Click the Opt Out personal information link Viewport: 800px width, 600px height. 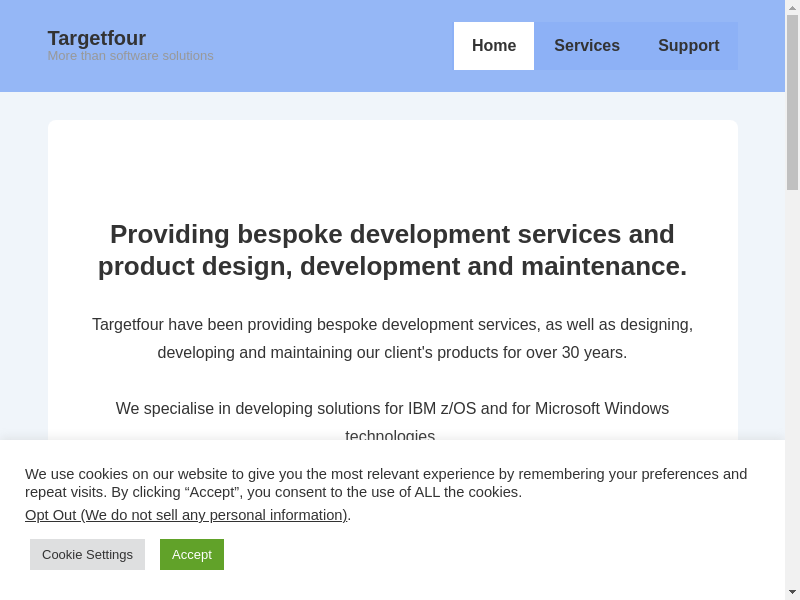186,515
